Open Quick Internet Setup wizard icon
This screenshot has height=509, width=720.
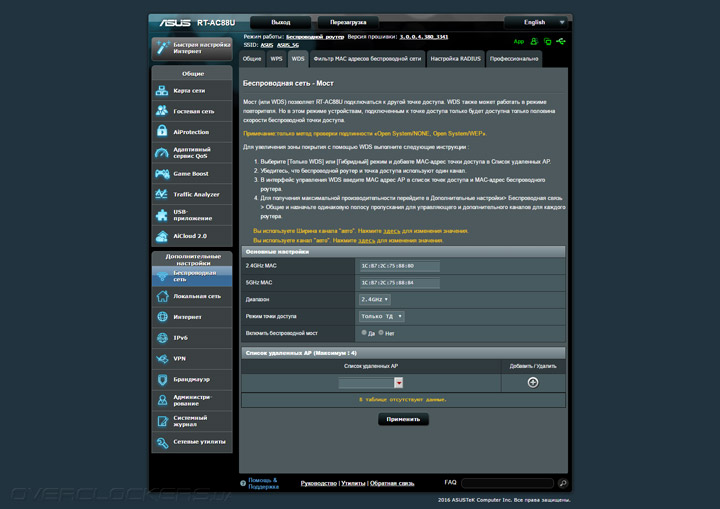coord(163,48)
